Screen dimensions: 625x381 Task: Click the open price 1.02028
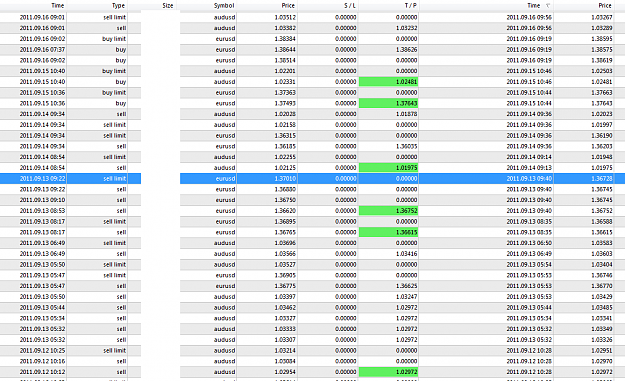pyautogui.click(x=285, y=114)
